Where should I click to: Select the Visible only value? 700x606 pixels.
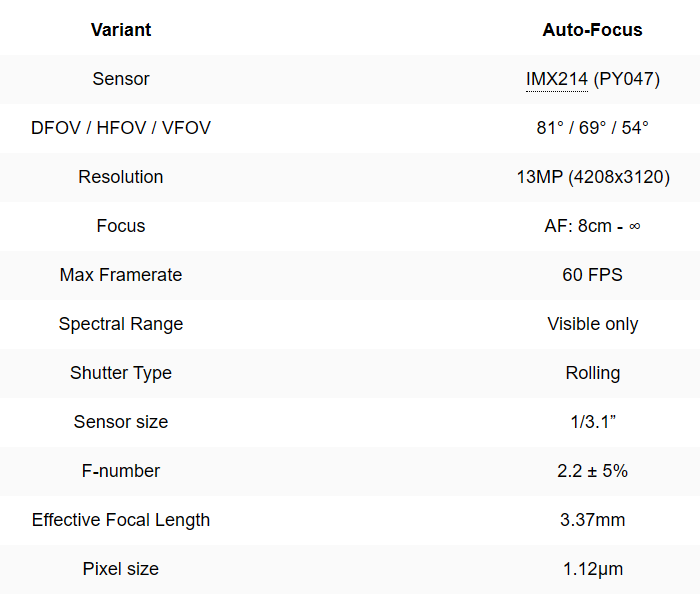pos(593,324)
